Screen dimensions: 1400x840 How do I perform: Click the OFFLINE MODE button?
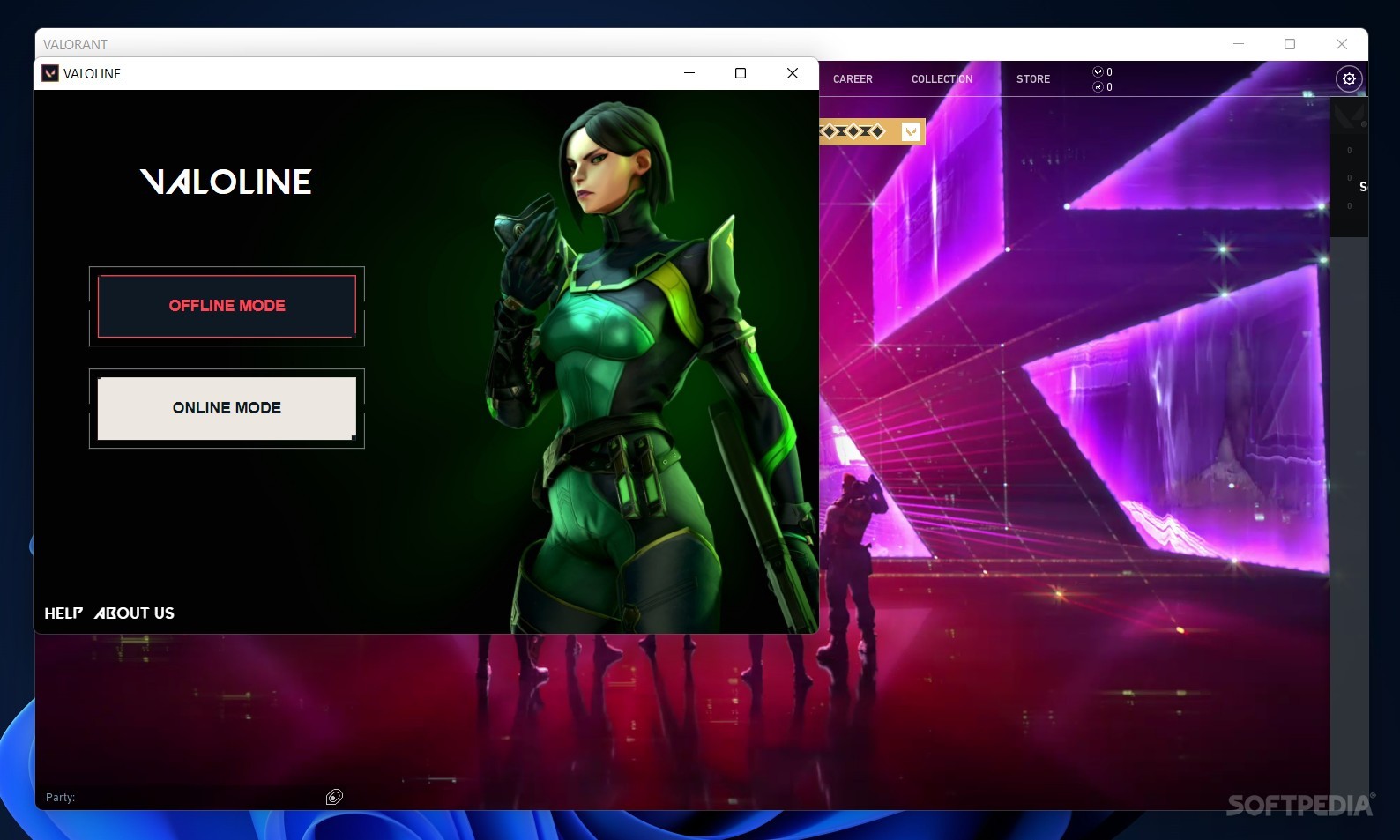click(227, 306)
